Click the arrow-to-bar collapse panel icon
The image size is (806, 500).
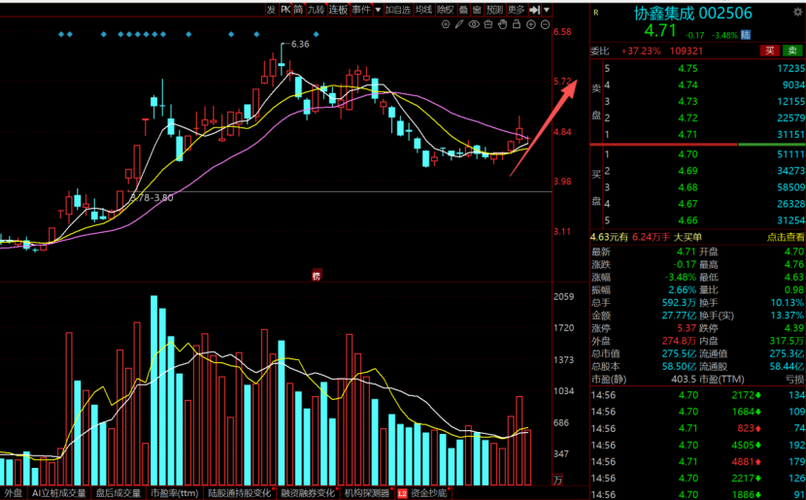pyautogui.click(x=535, y=9)
